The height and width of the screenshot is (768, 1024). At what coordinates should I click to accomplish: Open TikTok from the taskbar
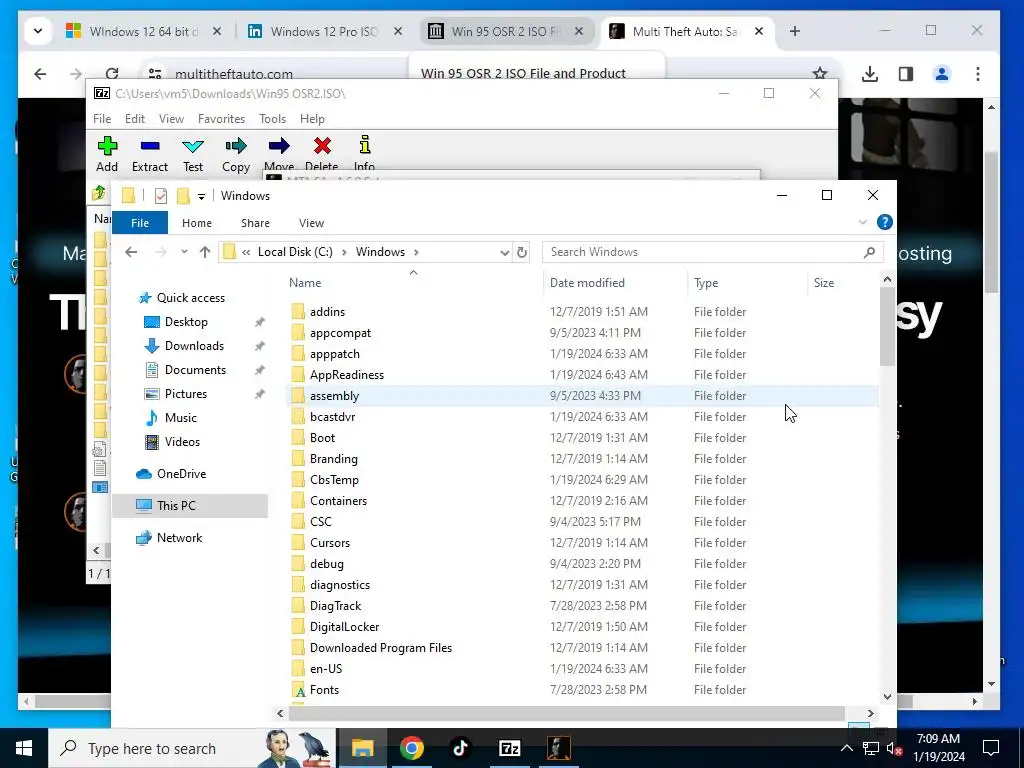tap(460, 748)
